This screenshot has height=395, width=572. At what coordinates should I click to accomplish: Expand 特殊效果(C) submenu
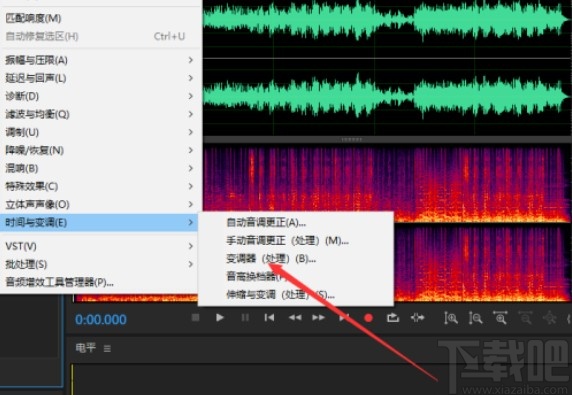pyautogui.click(x=101, y=186)
